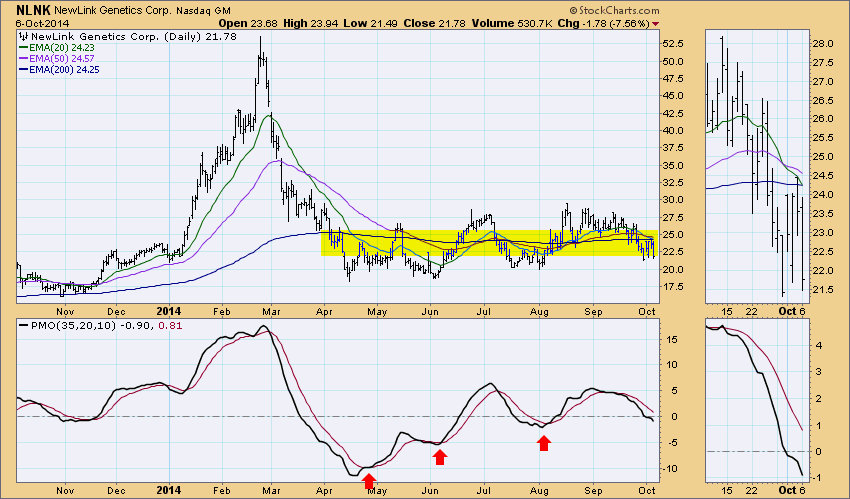850x499 pixels.
Task: Click the Volume 530.7K value
Action: [512, 23]
